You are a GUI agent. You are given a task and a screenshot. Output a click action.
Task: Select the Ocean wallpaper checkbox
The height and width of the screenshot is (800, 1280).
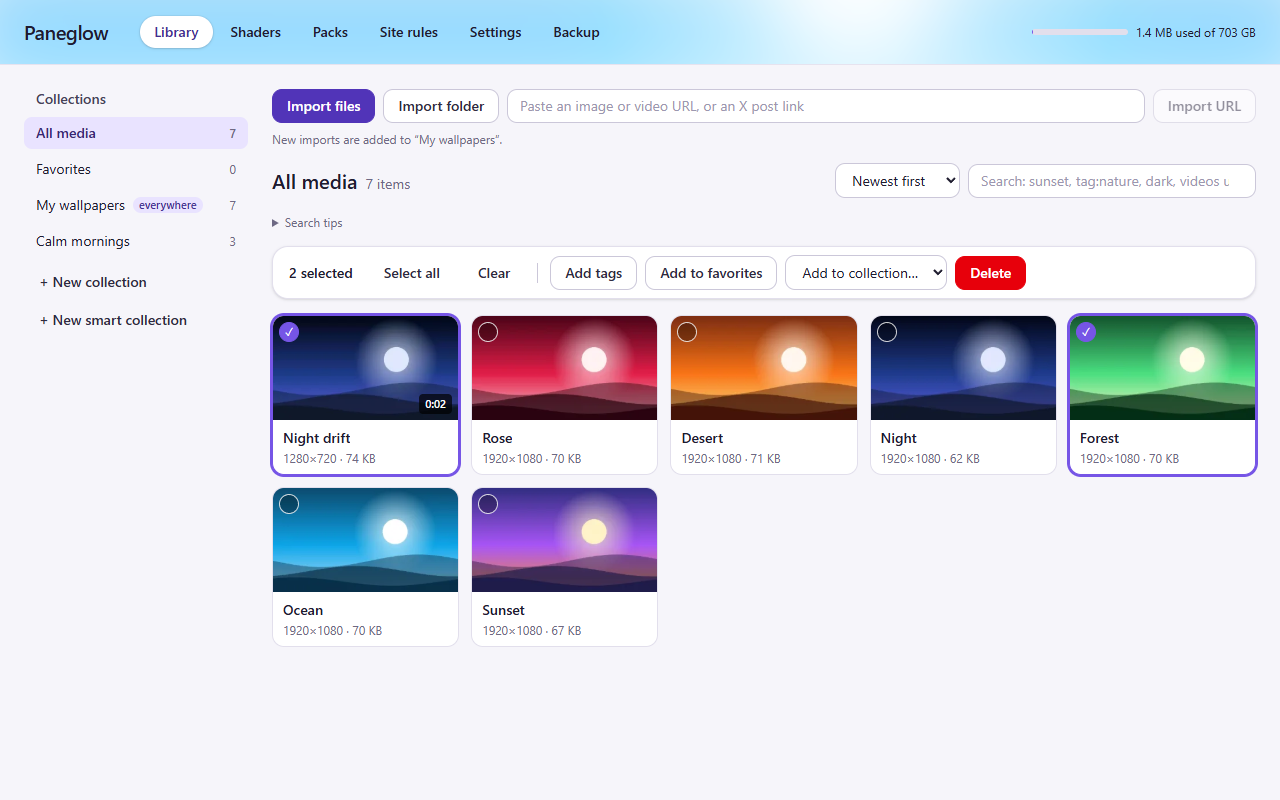point(289,504)
